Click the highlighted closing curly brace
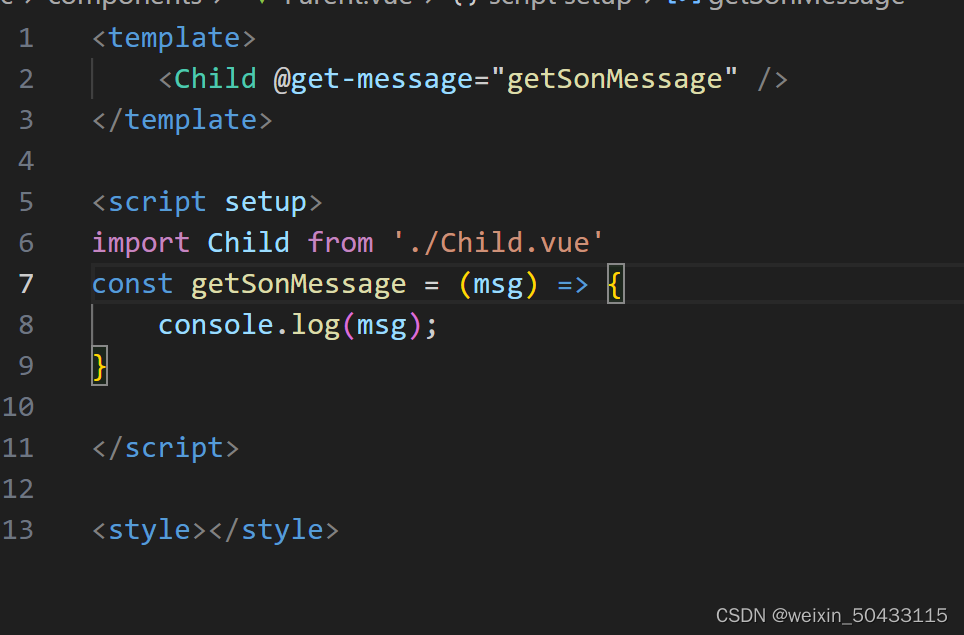The image size is (964, 635). [x=100, y=366]
